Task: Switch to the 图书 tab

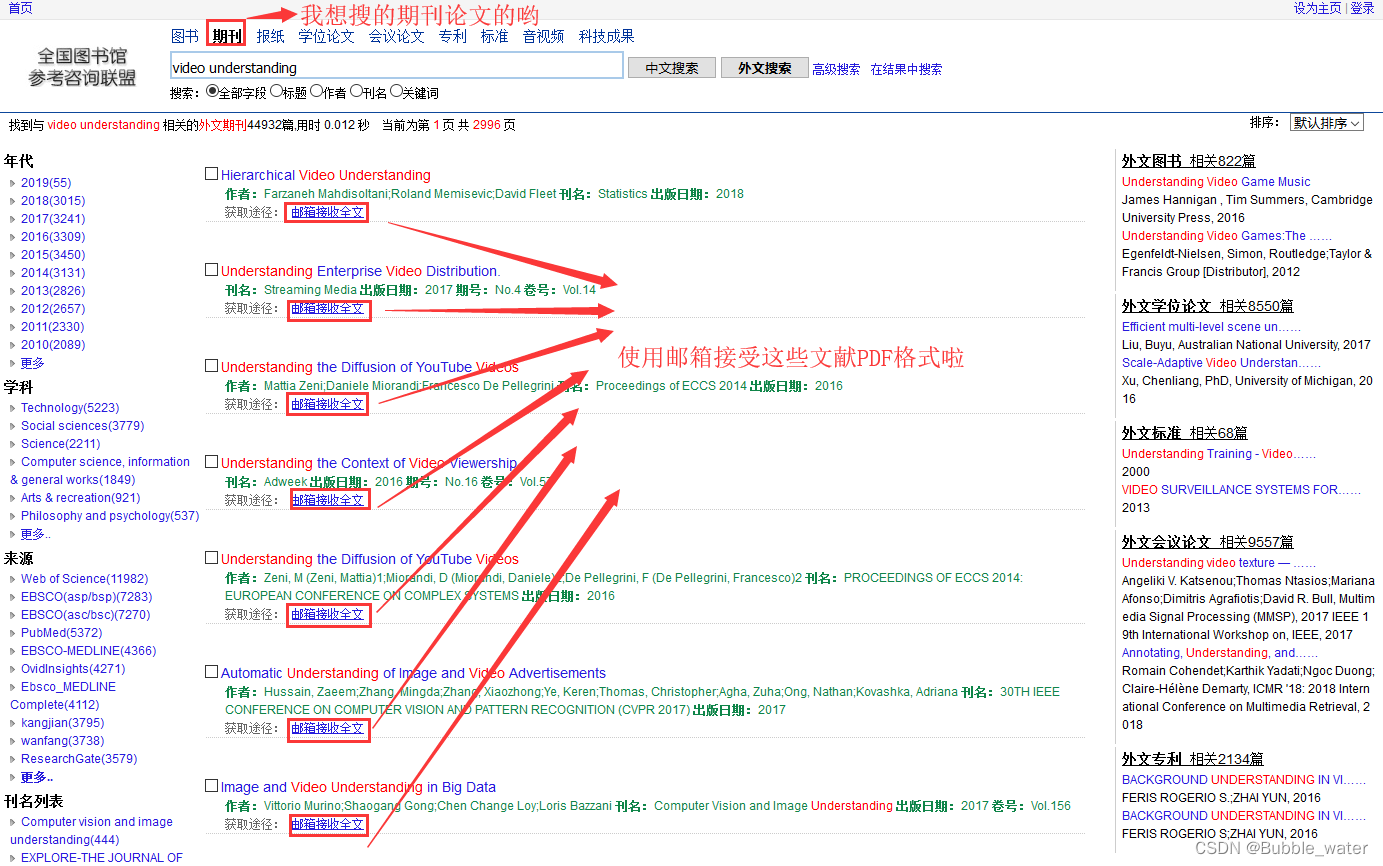Action: click(185, 36)
